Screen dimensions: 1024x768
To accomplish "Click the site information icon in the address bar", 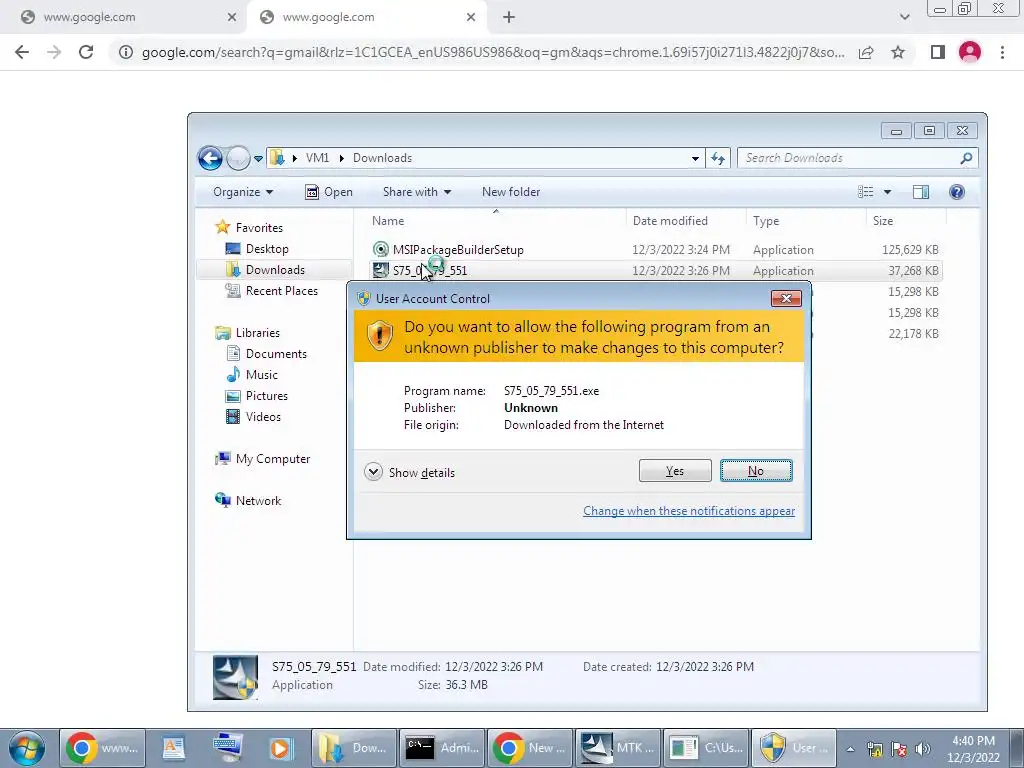I will click(x=125, y=52).
